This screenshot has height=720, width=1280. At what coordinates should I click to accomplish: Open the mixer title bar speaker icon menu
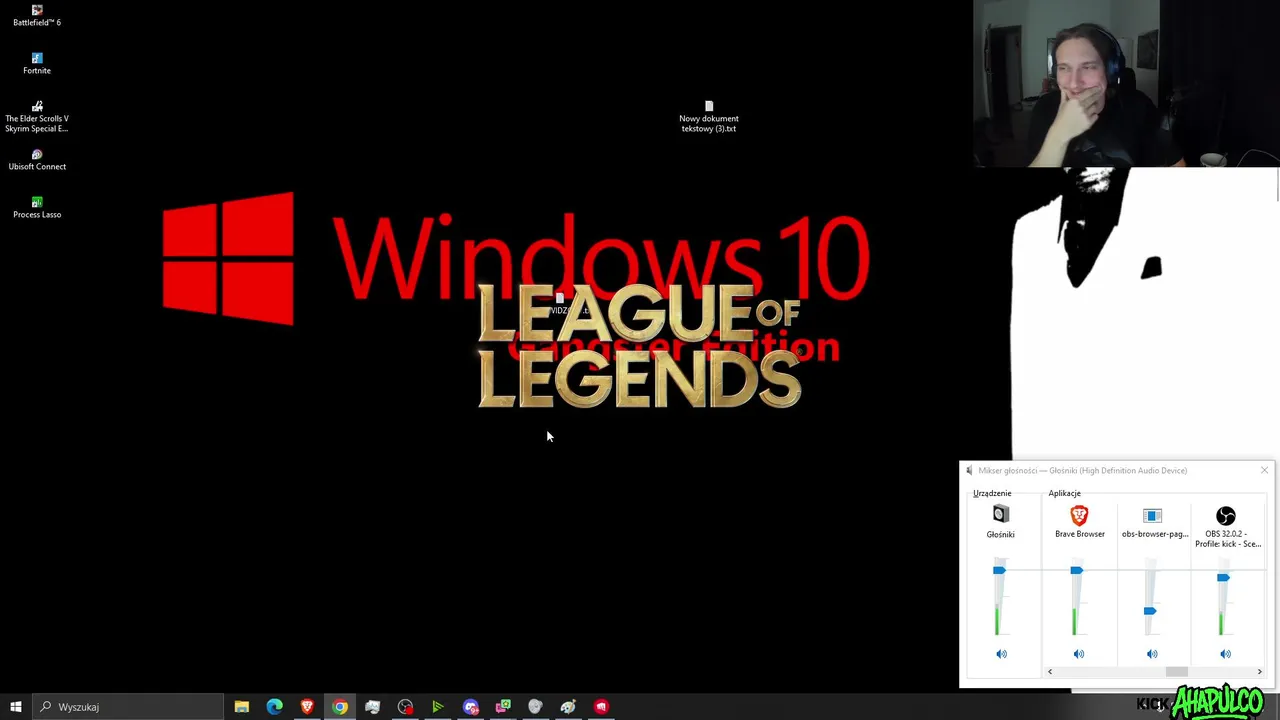tap(969, 470)
